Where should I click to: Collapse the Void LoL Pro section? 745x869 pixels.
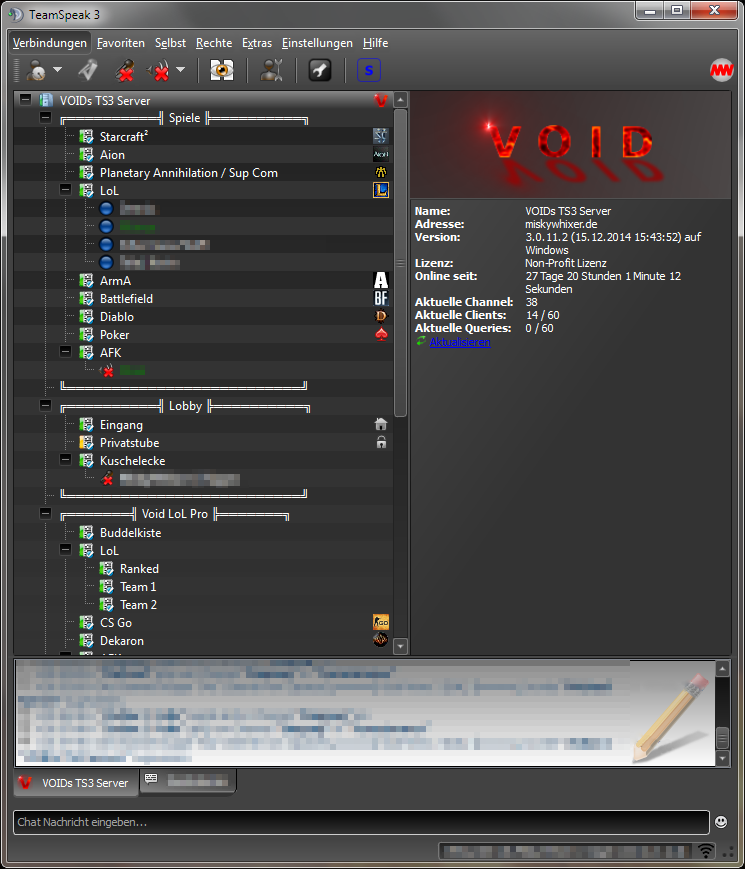pos(45,513)
